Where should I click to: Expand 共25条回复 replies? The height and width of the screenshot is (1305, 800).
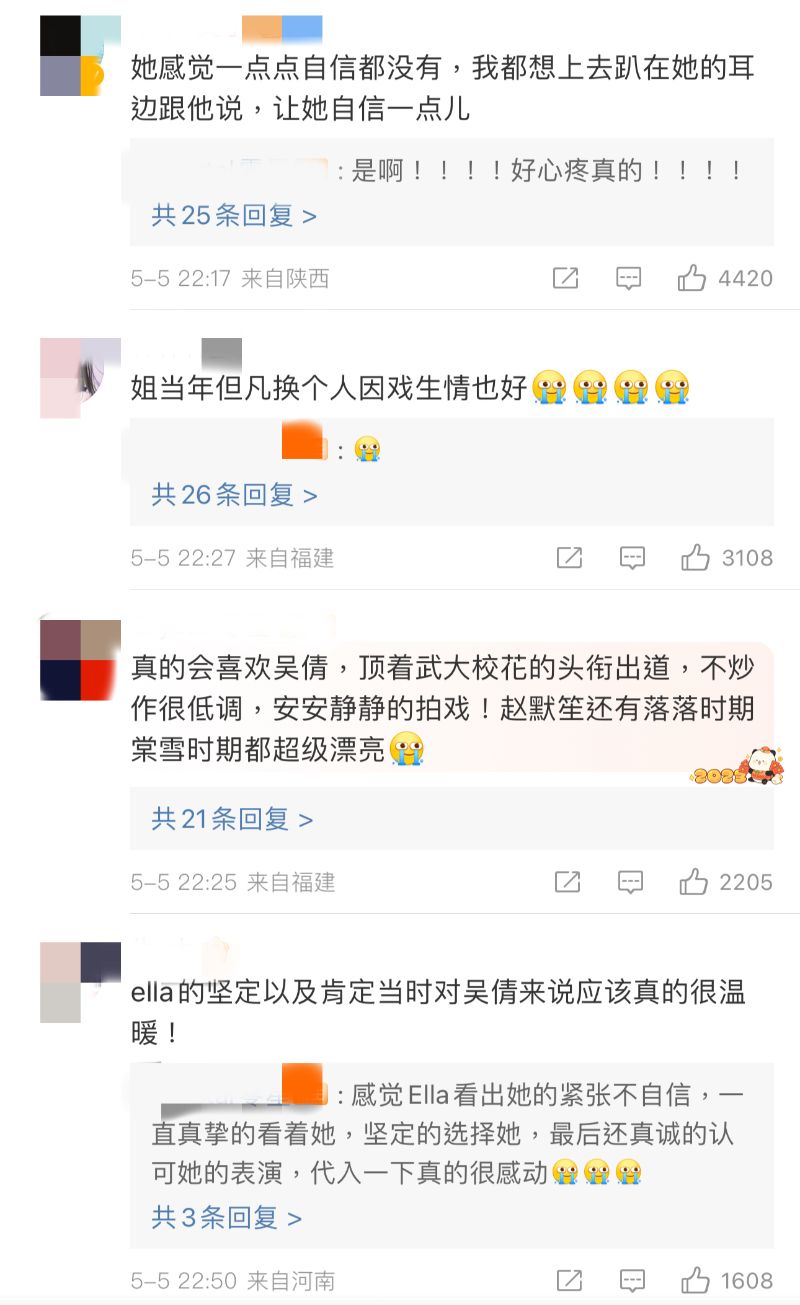click(x=234, y=215)
